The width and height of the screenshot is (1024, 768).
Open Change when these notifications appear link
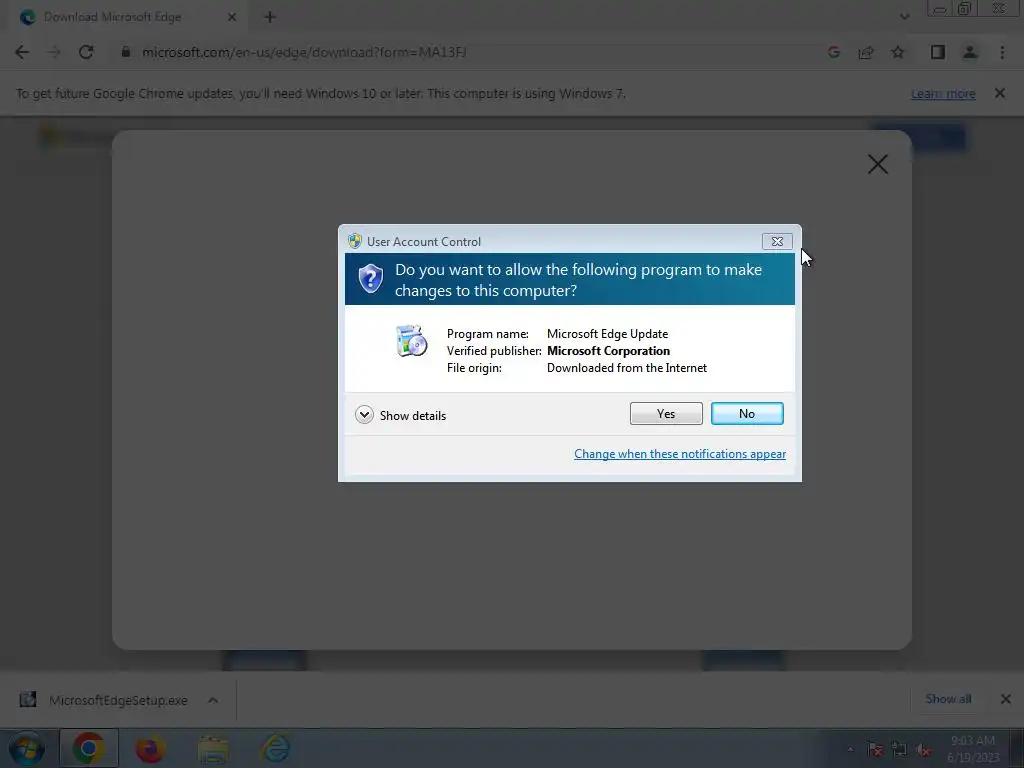679,454
